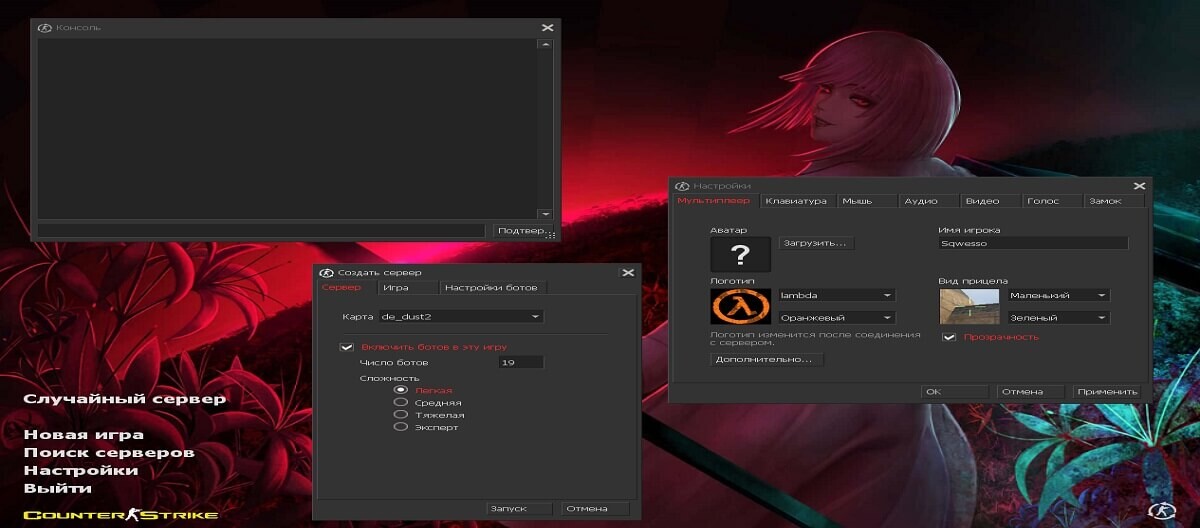The height and width of the screenshot is (528, 1200).
Task: Toggle the include bots in game checkbox
Action: pos(347,347)
